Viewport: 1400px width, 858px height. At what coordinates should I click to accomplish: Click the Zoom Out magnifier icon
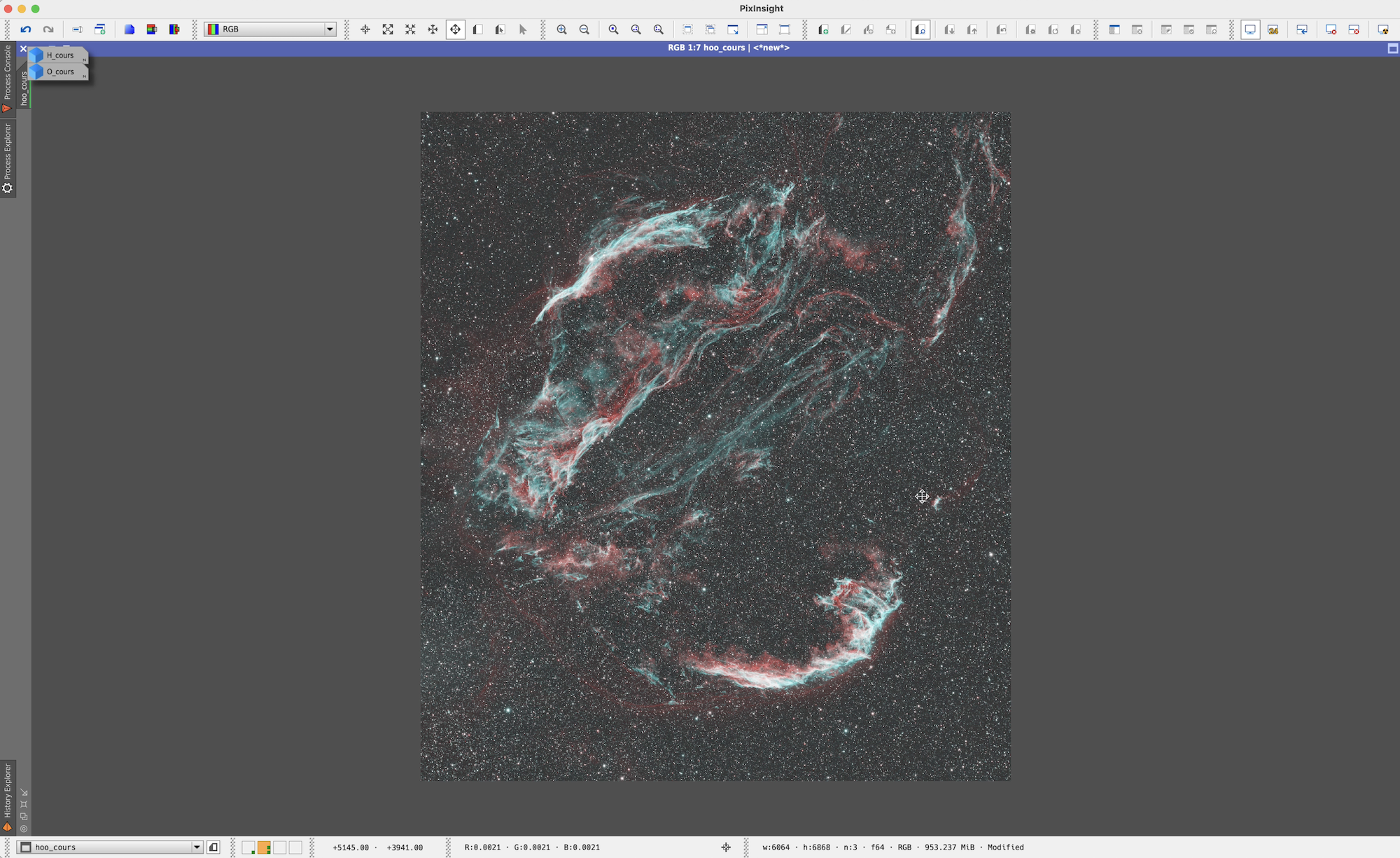584,29
